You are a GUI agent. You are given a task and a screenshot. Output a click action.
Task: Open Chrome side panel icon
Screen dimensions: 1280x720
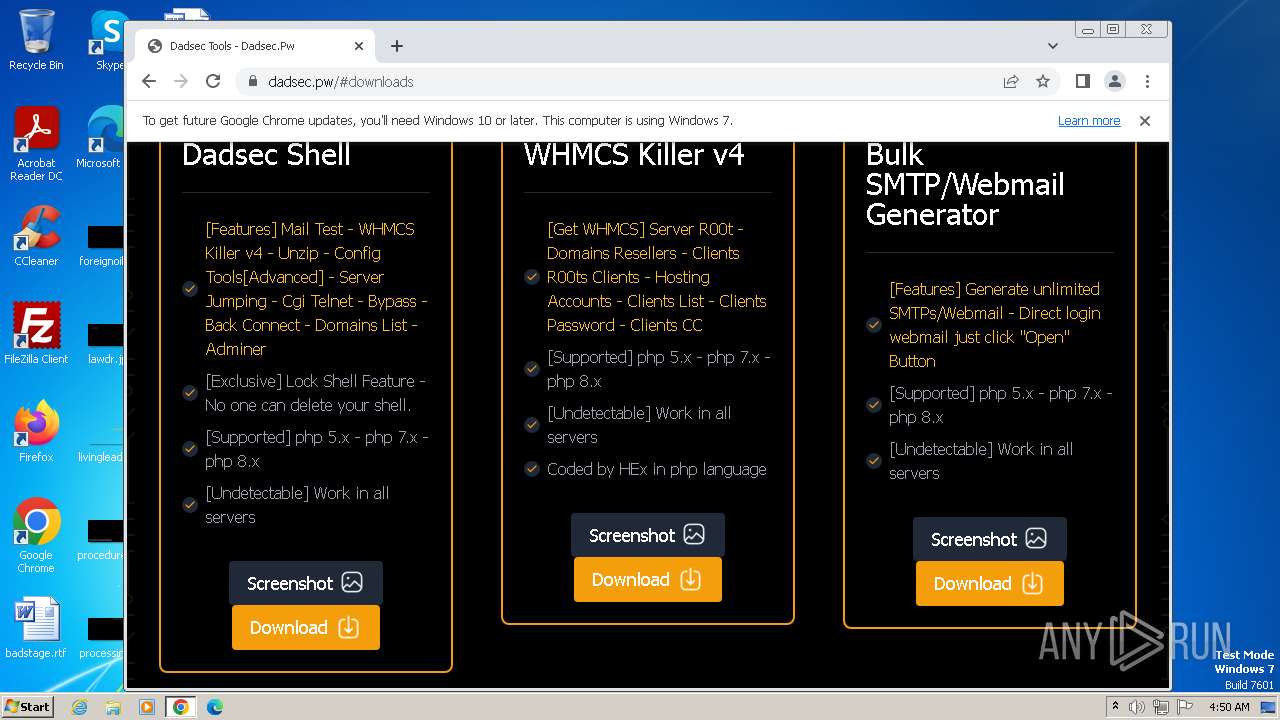pos(1083,82)
